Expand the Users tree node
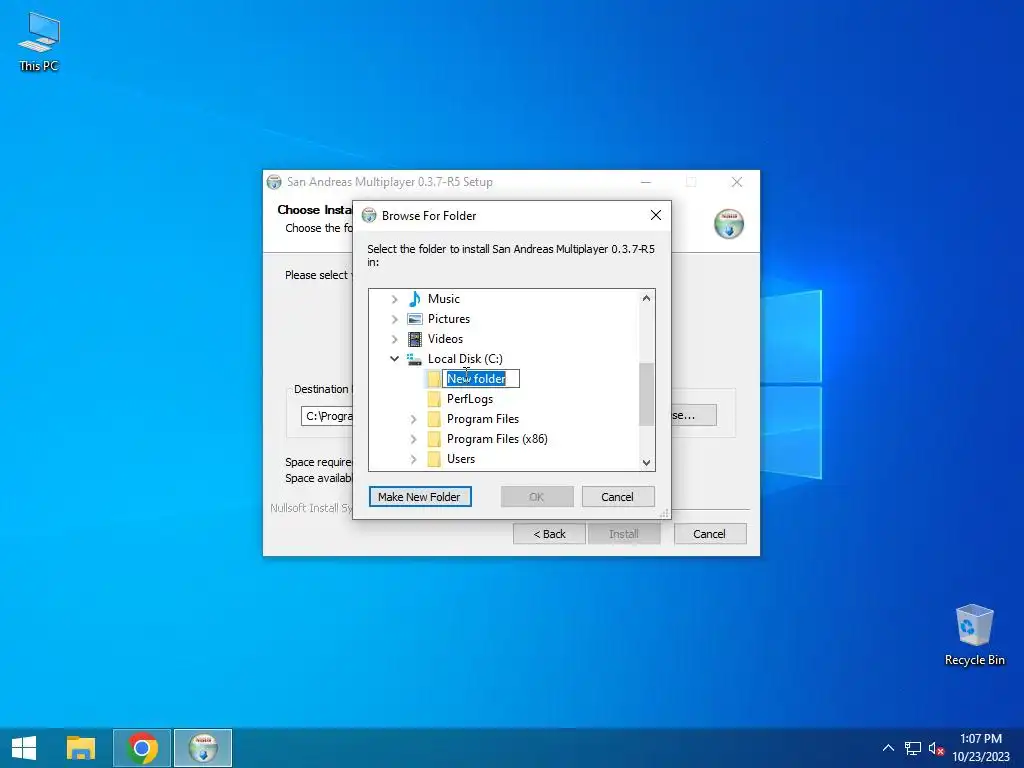 coord(413,459)
